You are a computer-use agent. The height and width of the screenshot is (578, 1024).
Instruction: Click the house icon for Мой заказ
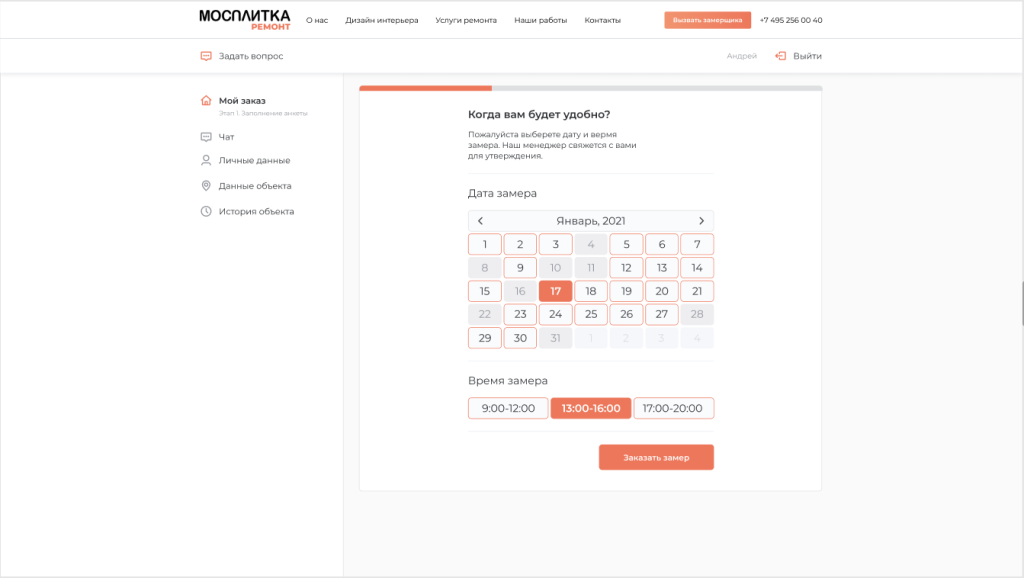(206, 100)
